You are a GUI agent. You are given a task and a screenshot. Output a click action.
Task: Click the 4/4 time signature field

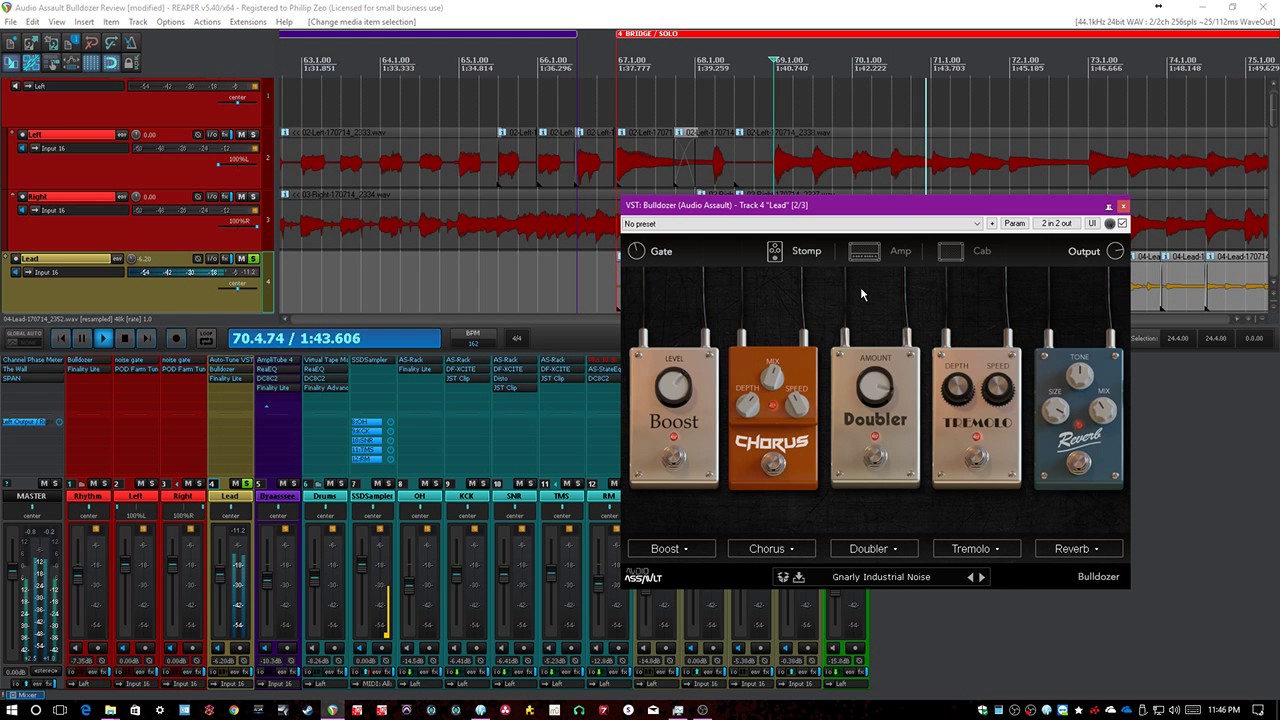(x=517, y=338)
